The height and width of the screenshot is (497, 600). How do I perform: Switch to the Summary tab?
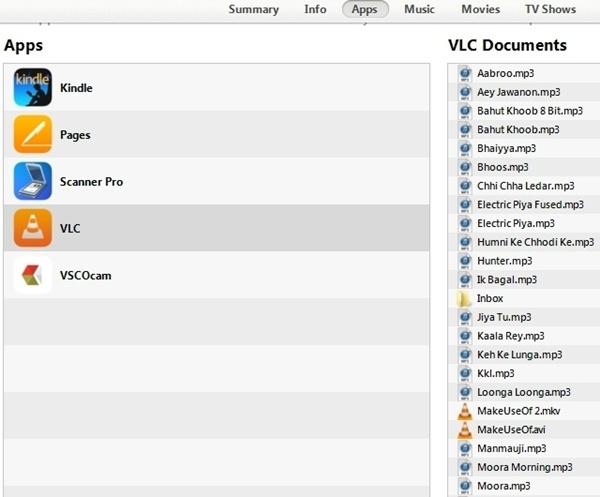coord(253,9)
